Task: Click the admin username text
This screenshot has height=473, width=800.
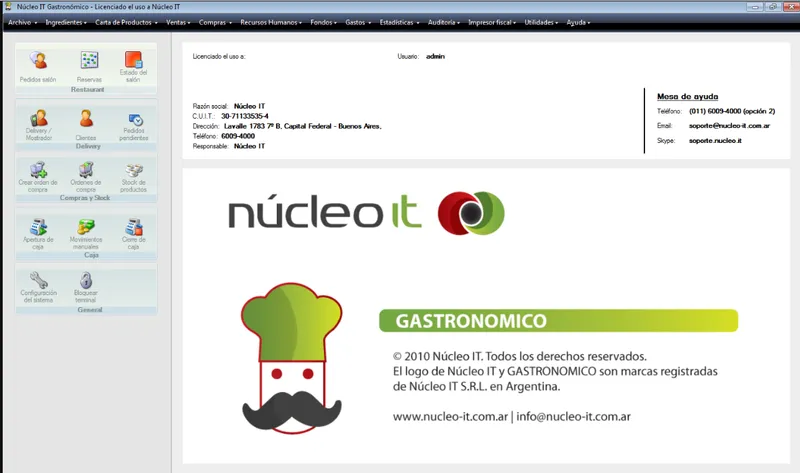Action: 435,57
